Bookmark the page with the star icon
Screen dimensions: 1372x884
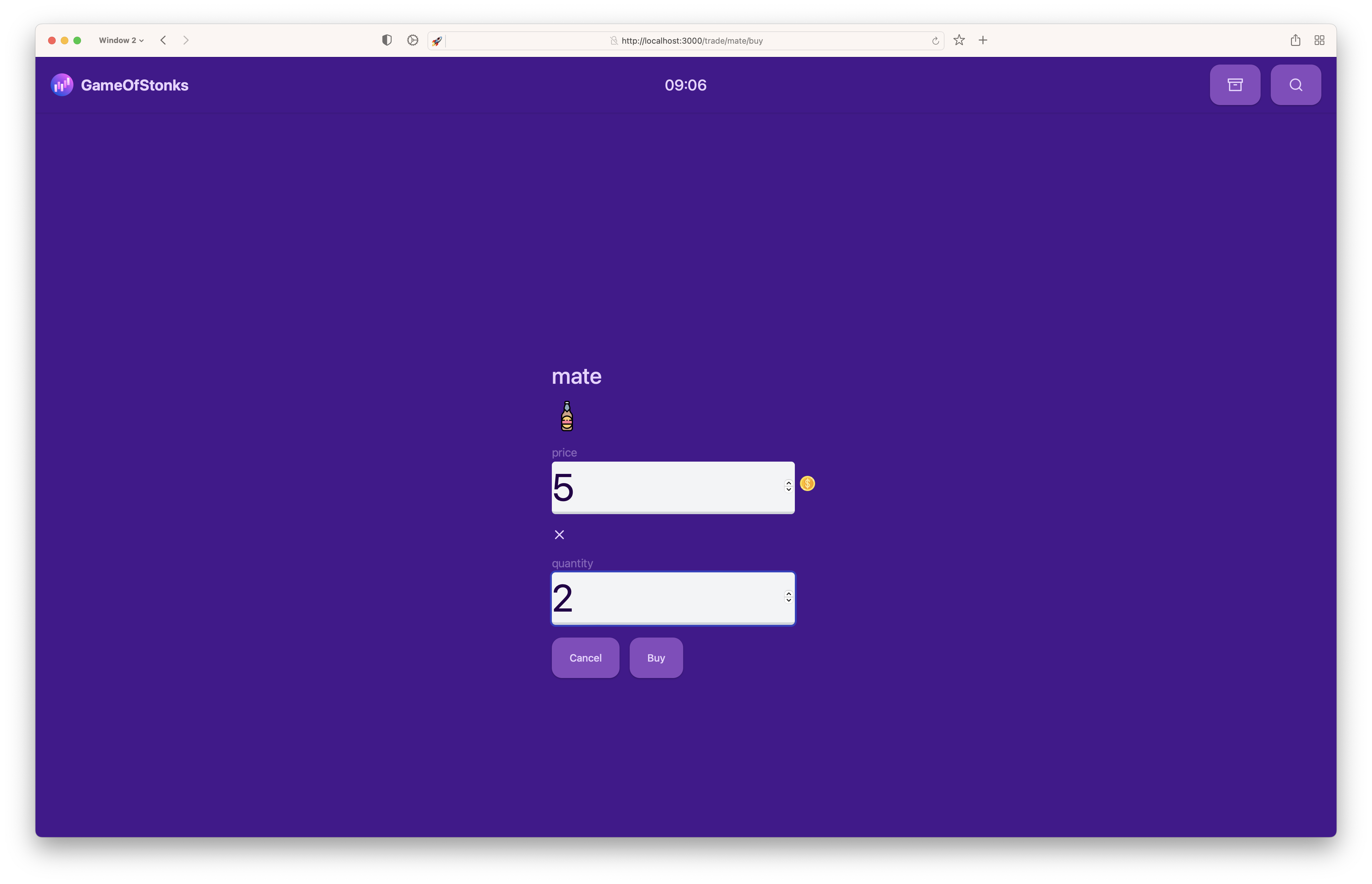pos(959,40)
